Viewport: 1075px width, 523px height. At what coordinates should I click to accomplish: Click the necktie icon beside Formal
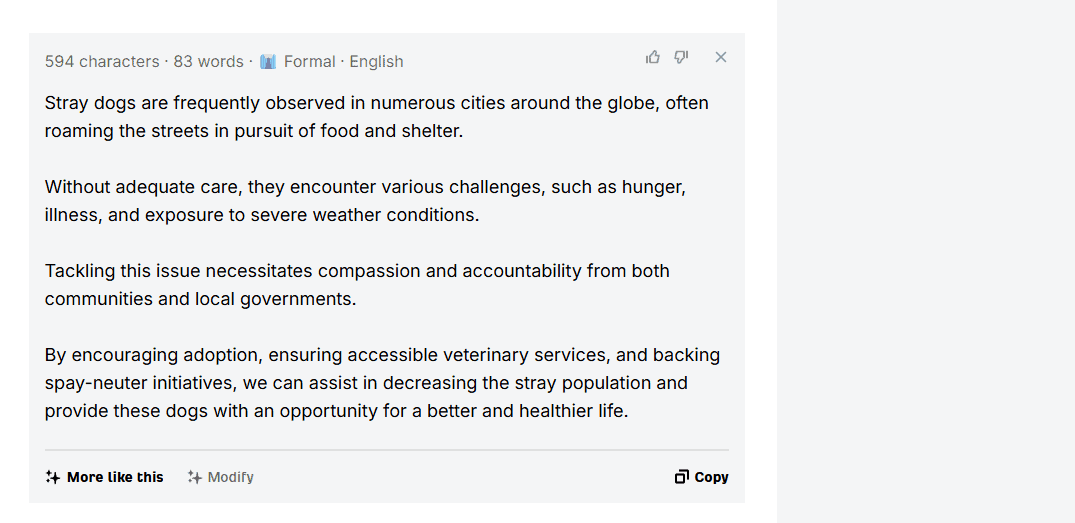coord(268,62)
